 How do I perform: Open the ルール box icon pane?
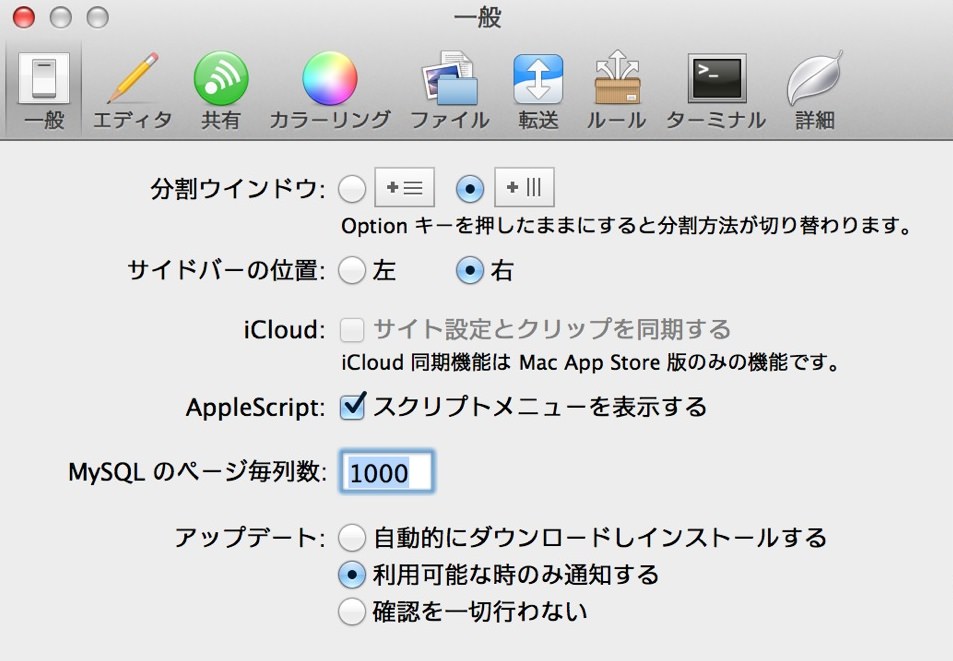pos(616,90)
